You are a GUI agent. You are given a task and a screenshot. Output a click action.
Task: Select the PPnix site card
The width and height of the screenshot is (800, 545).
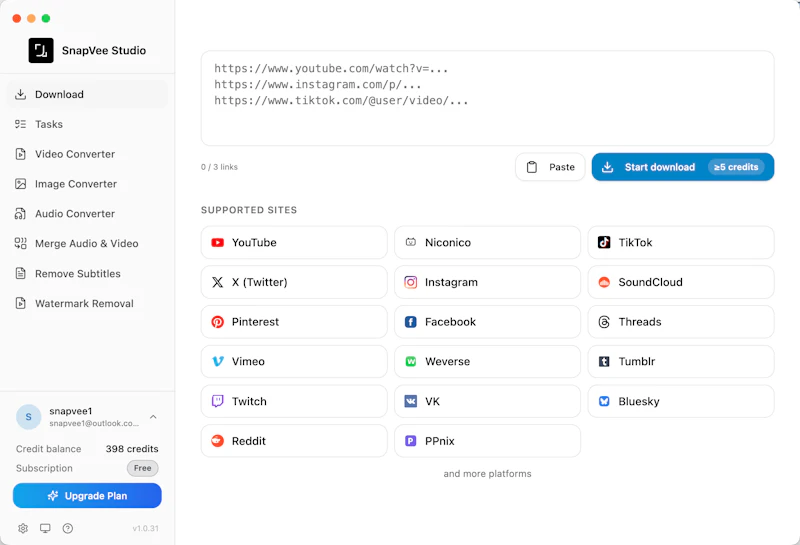(x=487, y=441)
